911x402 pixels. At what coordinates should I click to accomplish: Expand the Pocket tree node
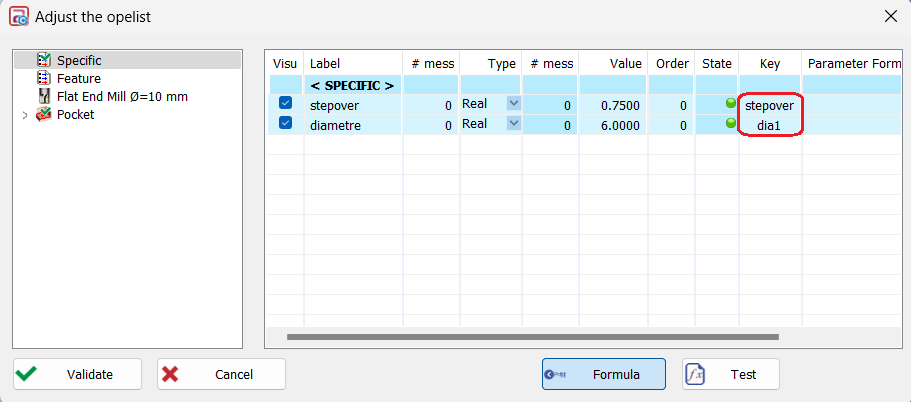[x=25, y=115]
